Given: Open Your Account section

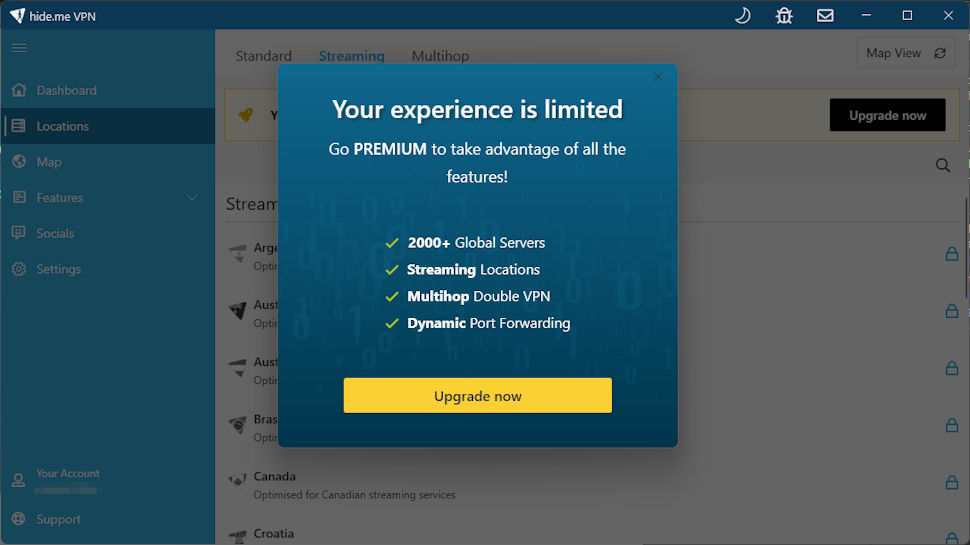Looking at the screenshot, I should (108, 481).
